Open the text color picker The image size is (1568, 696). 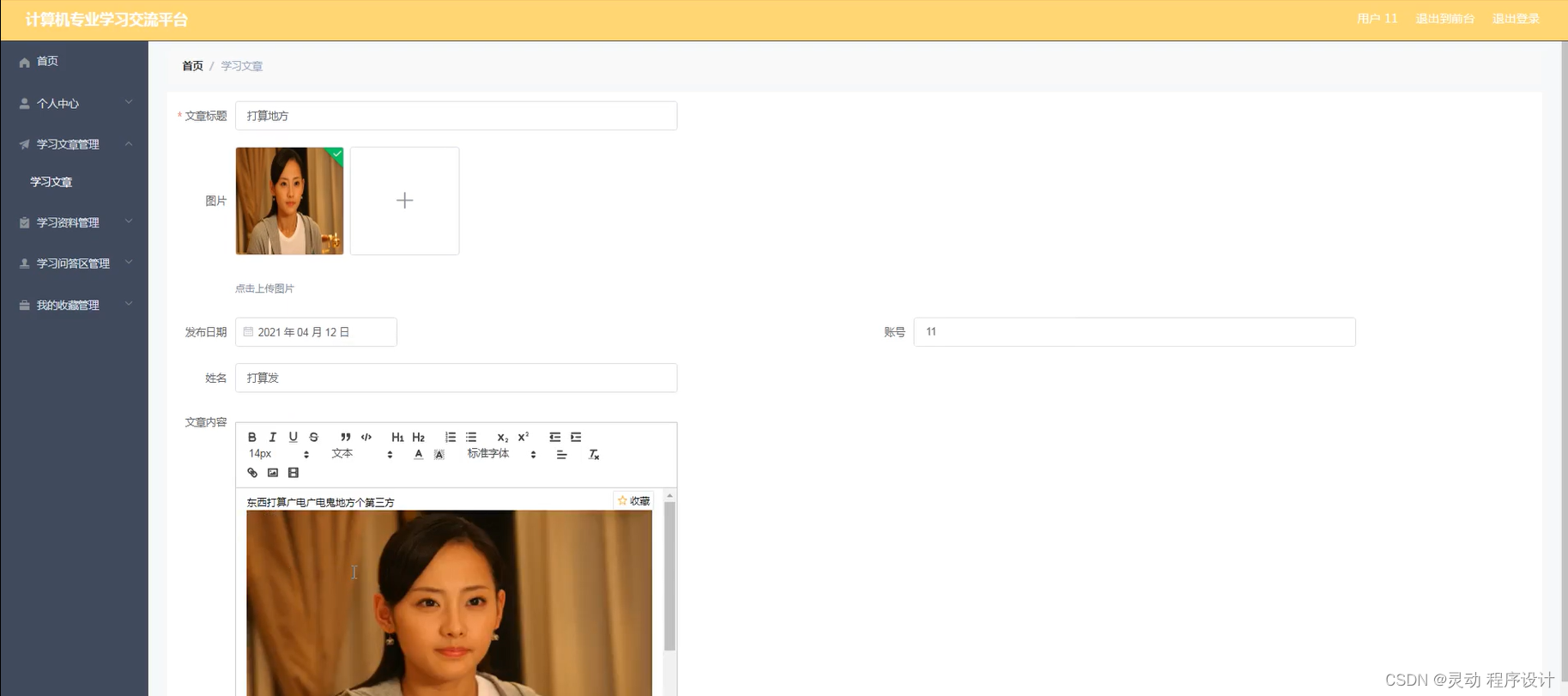tap(419, 454)
